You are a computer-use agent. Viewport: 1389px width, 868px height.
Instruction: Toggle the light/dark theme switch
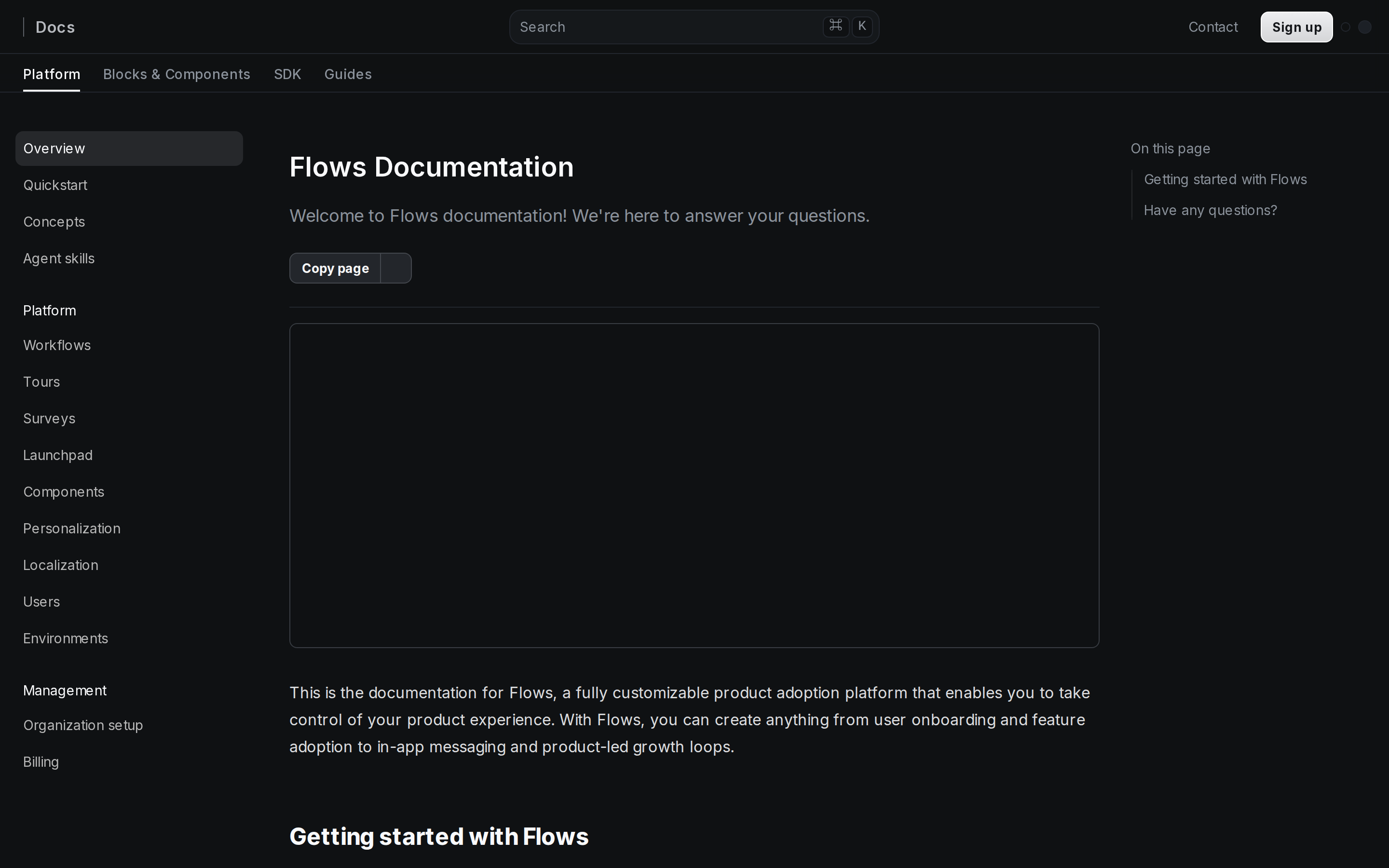pyautogui.click(x=1355, y=27)
